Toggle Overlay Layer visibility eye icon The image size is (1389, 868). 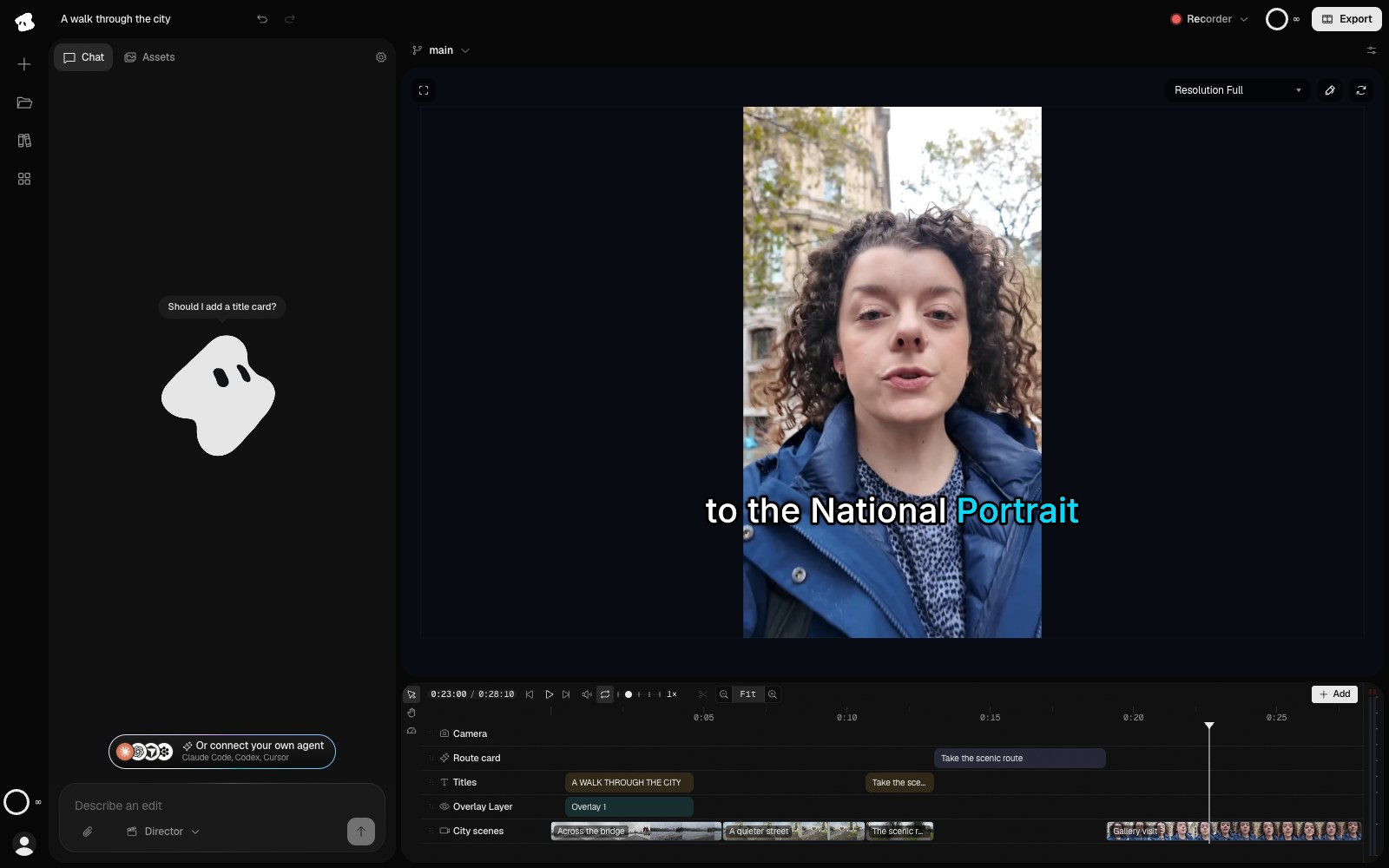point(444,806)
